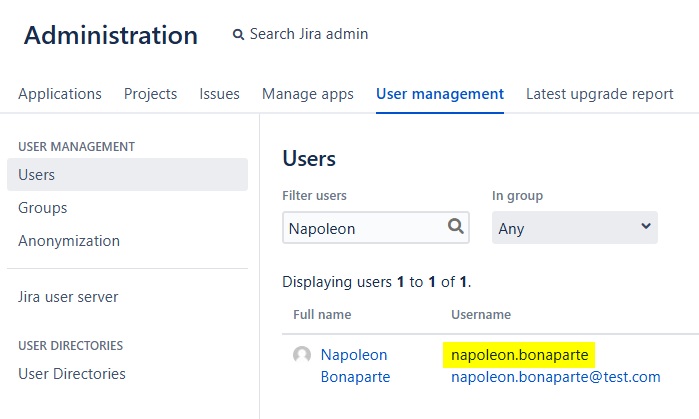Click the Search Jira admin field
Viewport: 699px width, 419px height.
click(308, 34)
